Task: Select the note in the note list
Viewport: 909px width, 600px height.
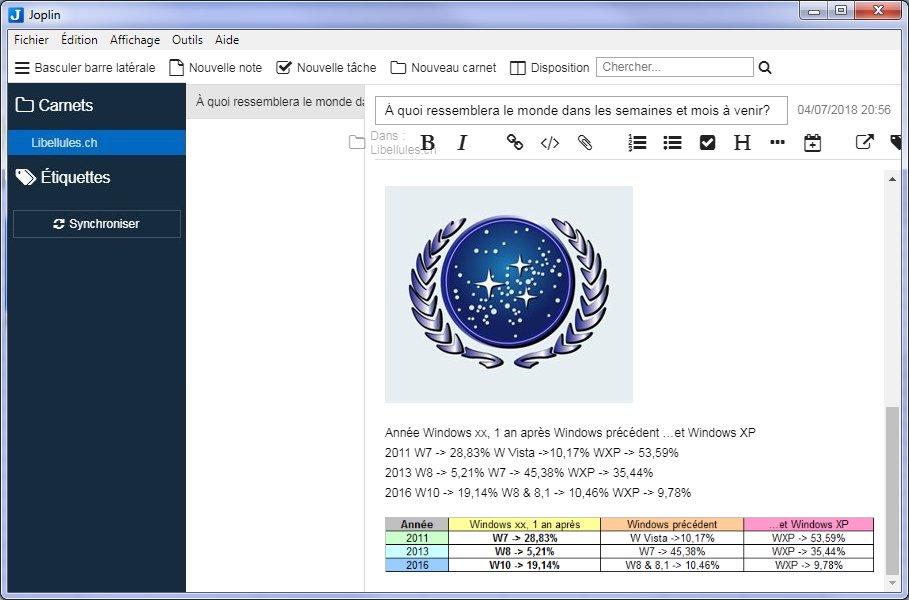Action: 275,102
